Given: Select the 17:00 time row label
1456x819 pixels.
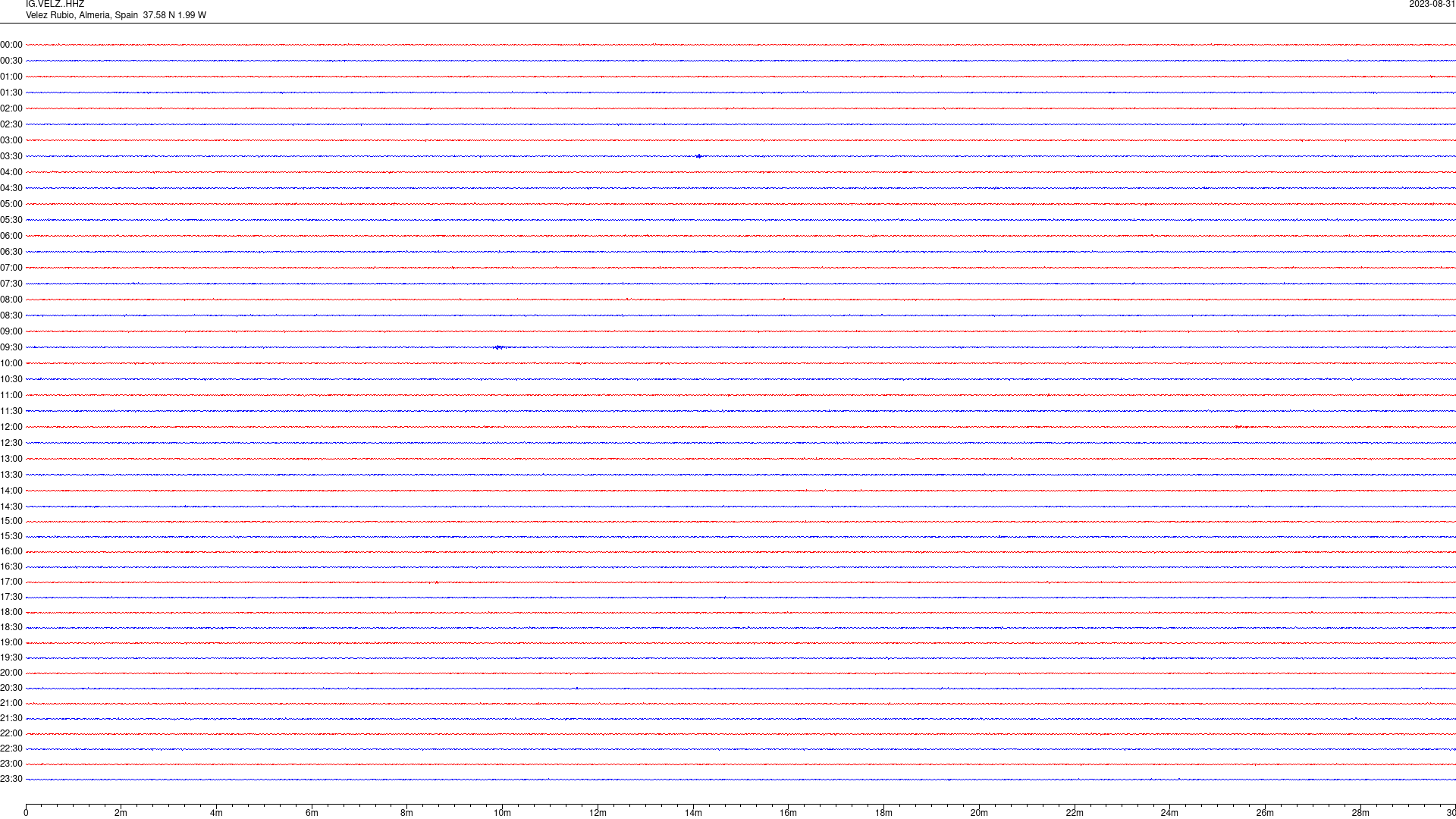Looking at the screenshot, I should pyautogui.click(x=11, y=582).
